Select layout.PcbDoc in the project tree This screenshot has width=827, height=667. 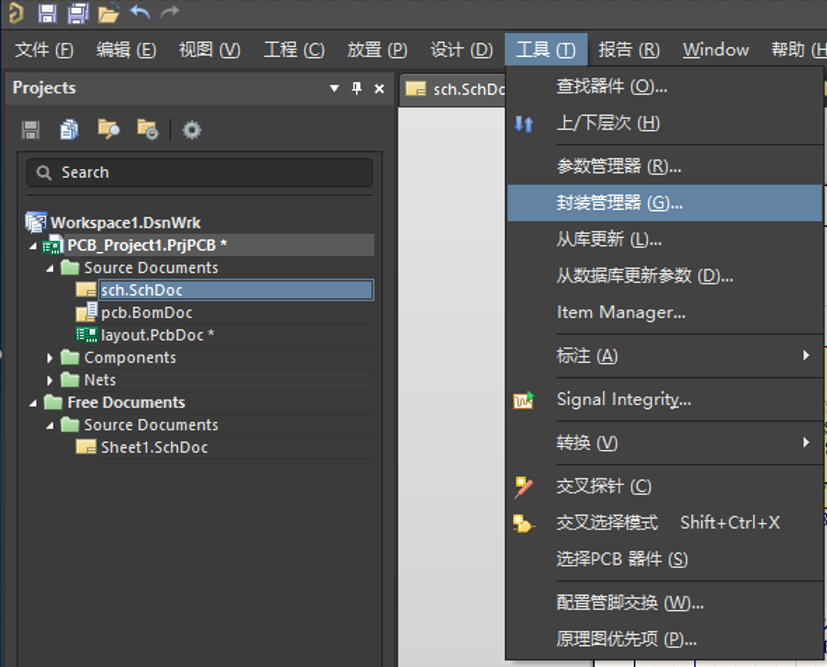point(157,335)
